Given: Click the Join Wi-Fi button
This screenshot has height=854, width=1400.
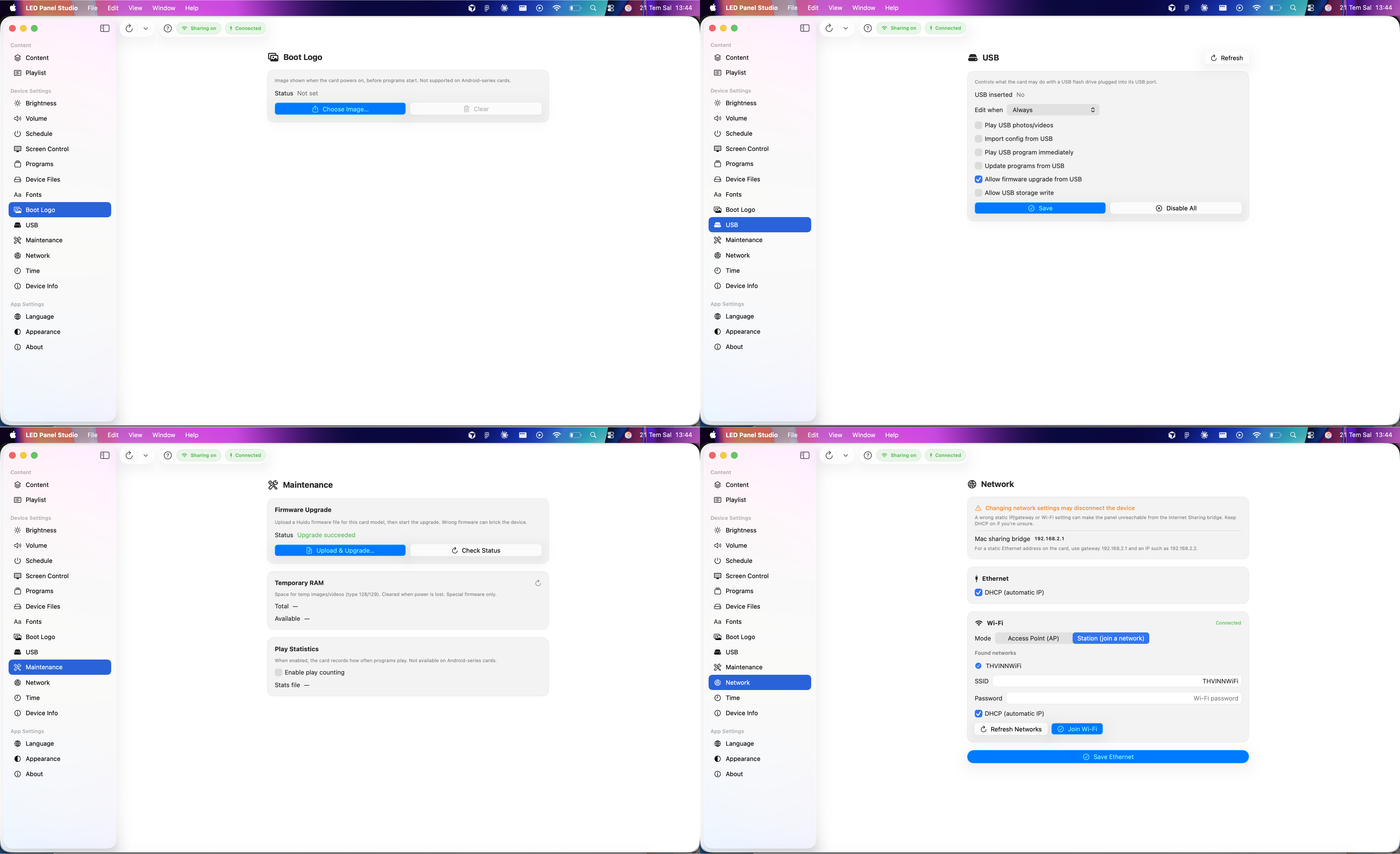Looking at the screenshot, I should [x=1077, y=729].
